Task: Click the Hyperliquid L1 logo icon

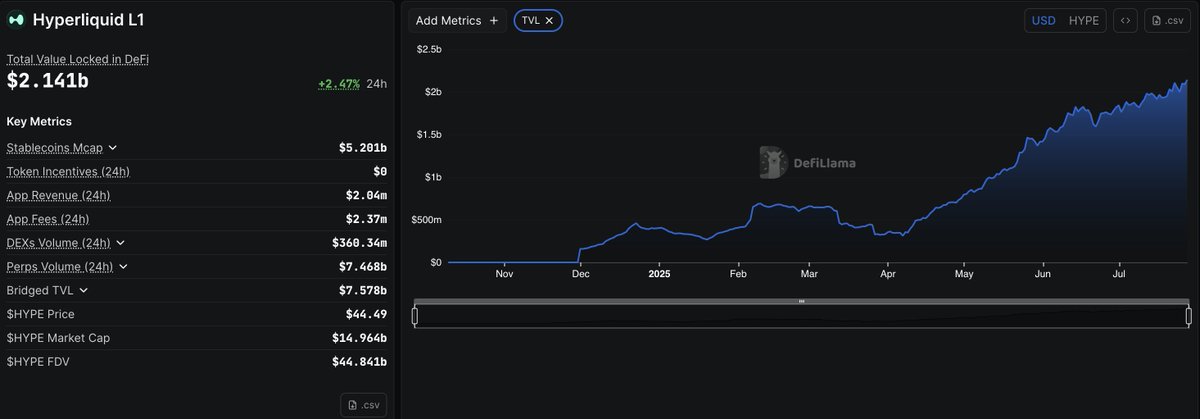Action: 16,20
